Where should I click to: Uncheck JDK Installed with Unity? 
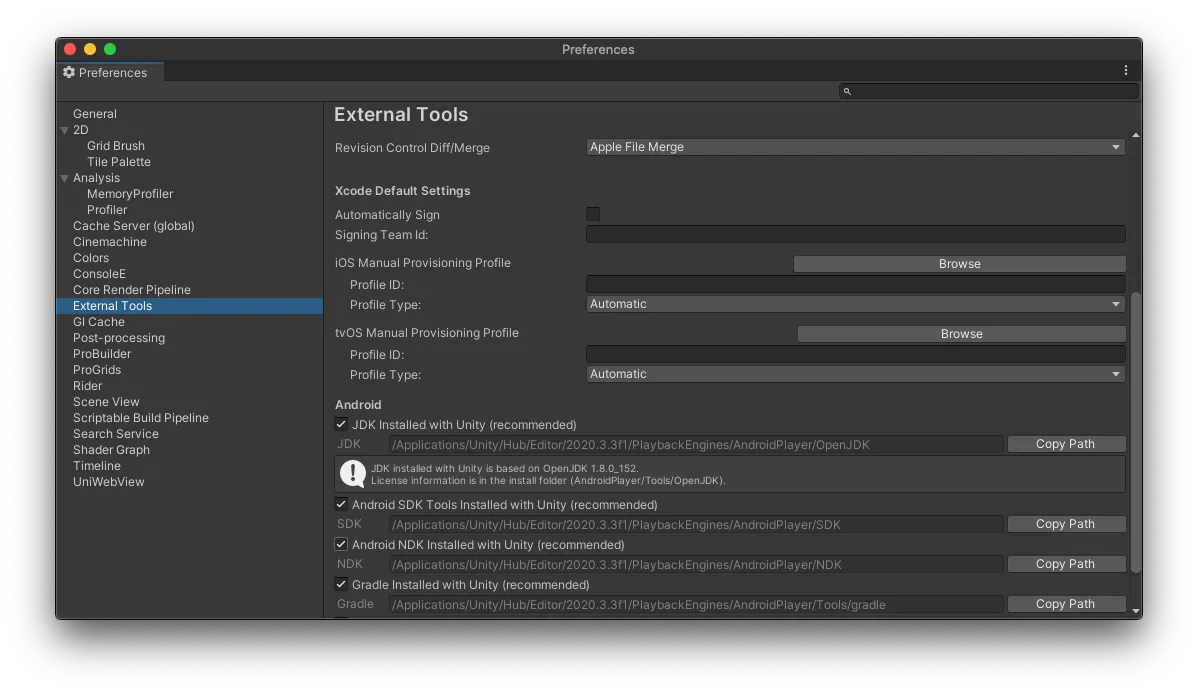click(x=341, y=424)
